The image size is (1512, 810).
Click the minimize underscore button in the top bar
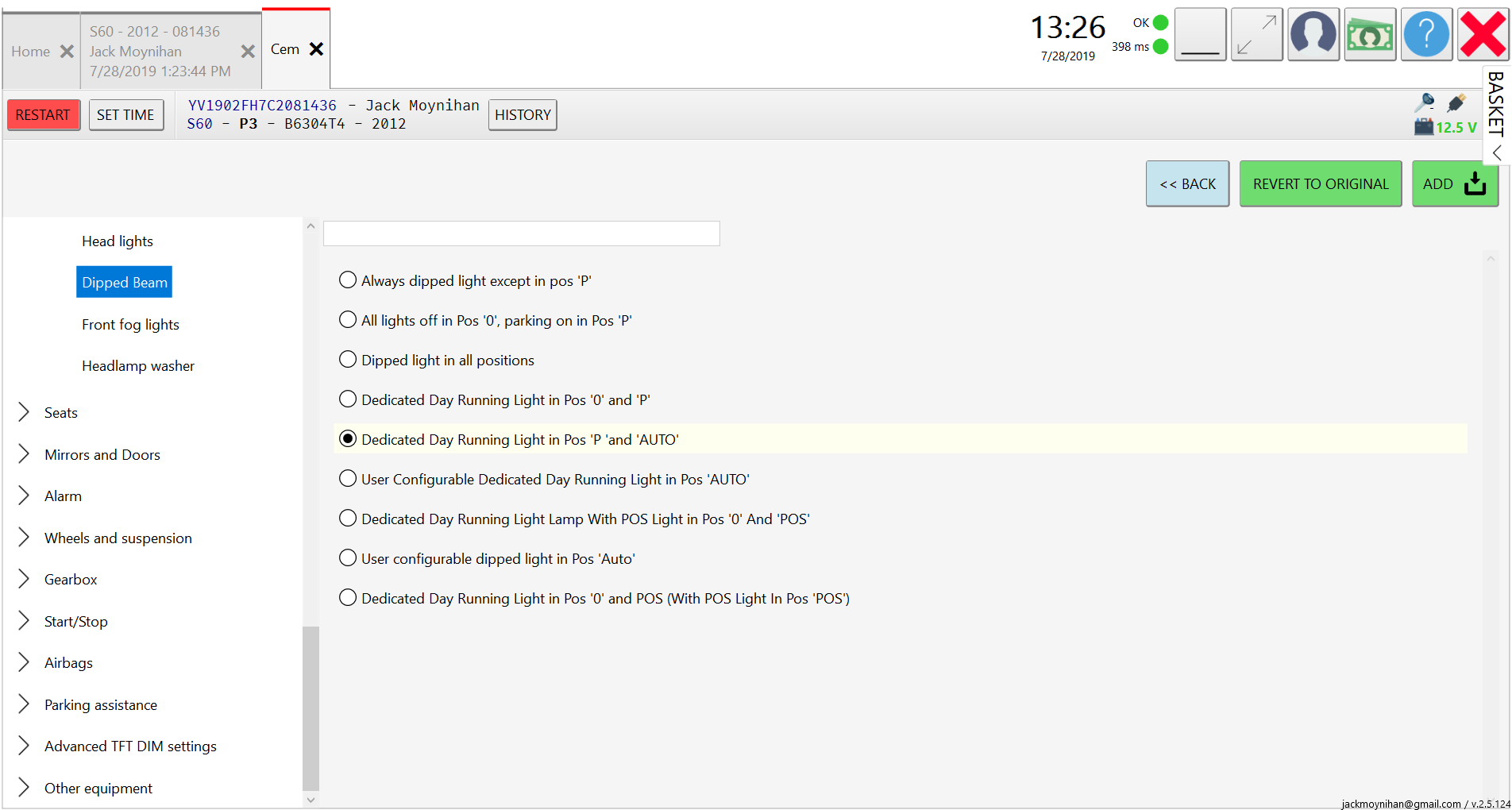point(1200,34)
